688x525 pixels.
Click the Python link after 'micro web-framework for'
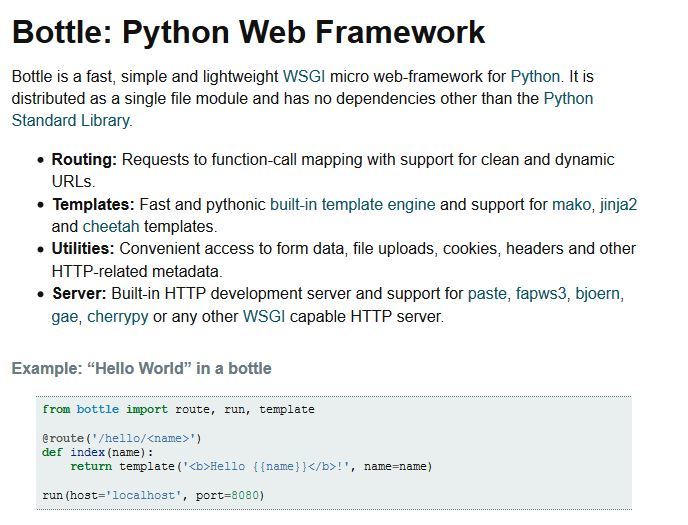(x=536, y=76)
